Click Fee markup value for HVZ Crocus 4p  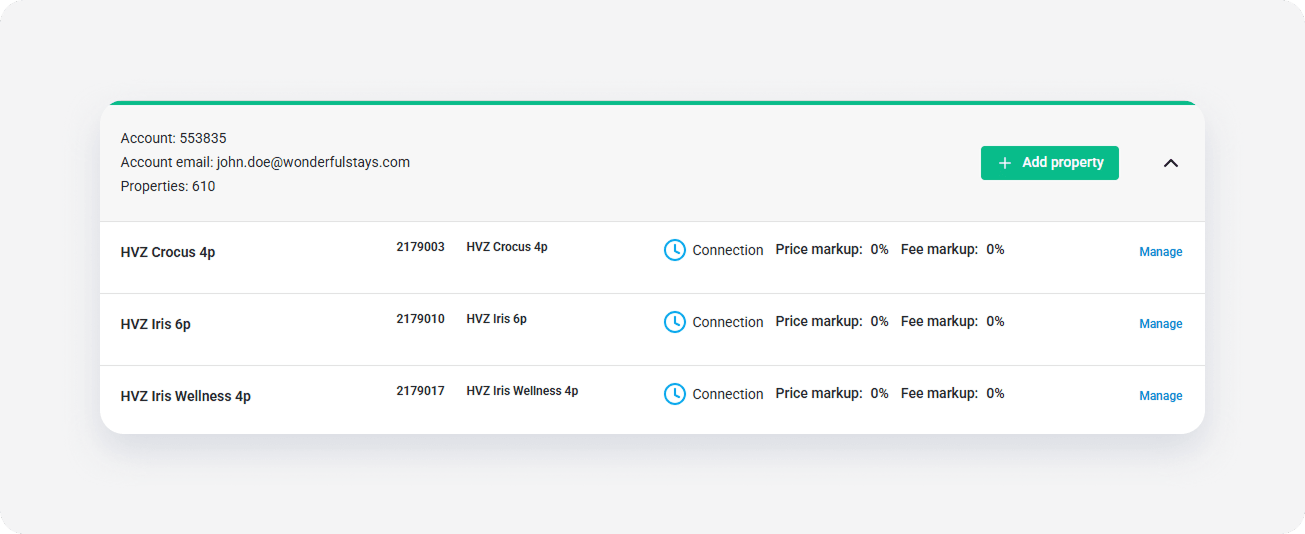(x=995, y=249)
